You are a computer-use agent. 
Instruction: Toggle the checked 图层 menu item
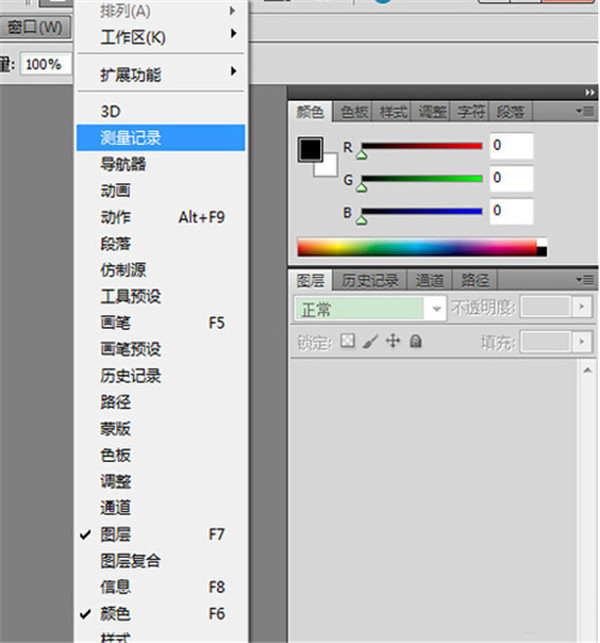click(x=161, y=534)
